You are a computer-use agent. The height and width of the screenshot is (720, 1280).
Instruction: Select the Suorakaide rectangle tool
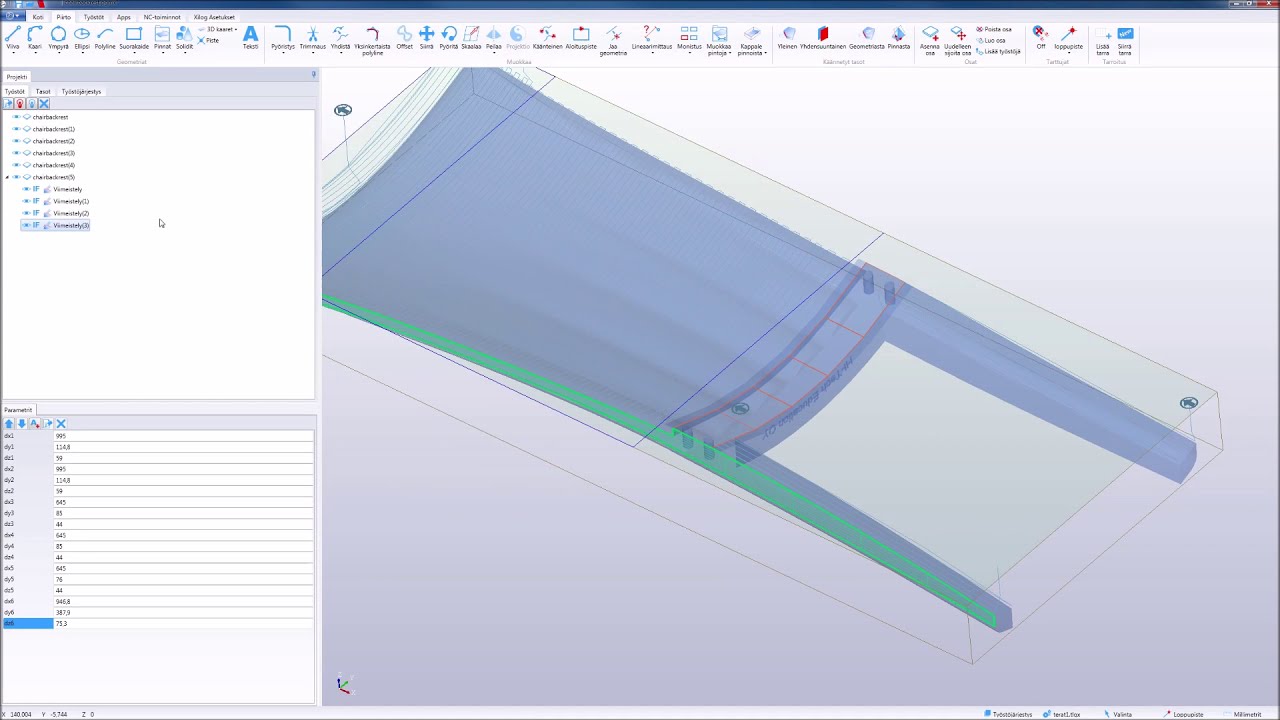tap(134, 38)
